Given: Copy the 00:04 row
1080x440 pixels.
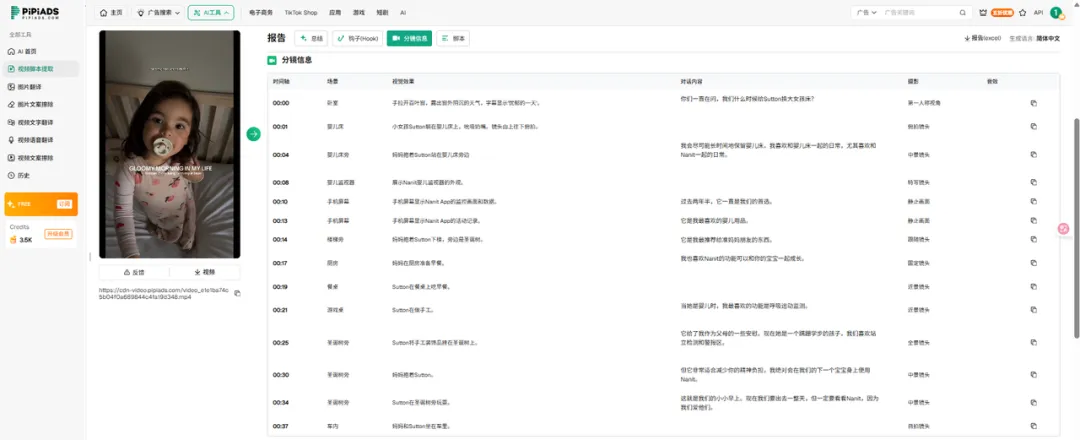Looking at the screenshot, I should [1033, 155].
